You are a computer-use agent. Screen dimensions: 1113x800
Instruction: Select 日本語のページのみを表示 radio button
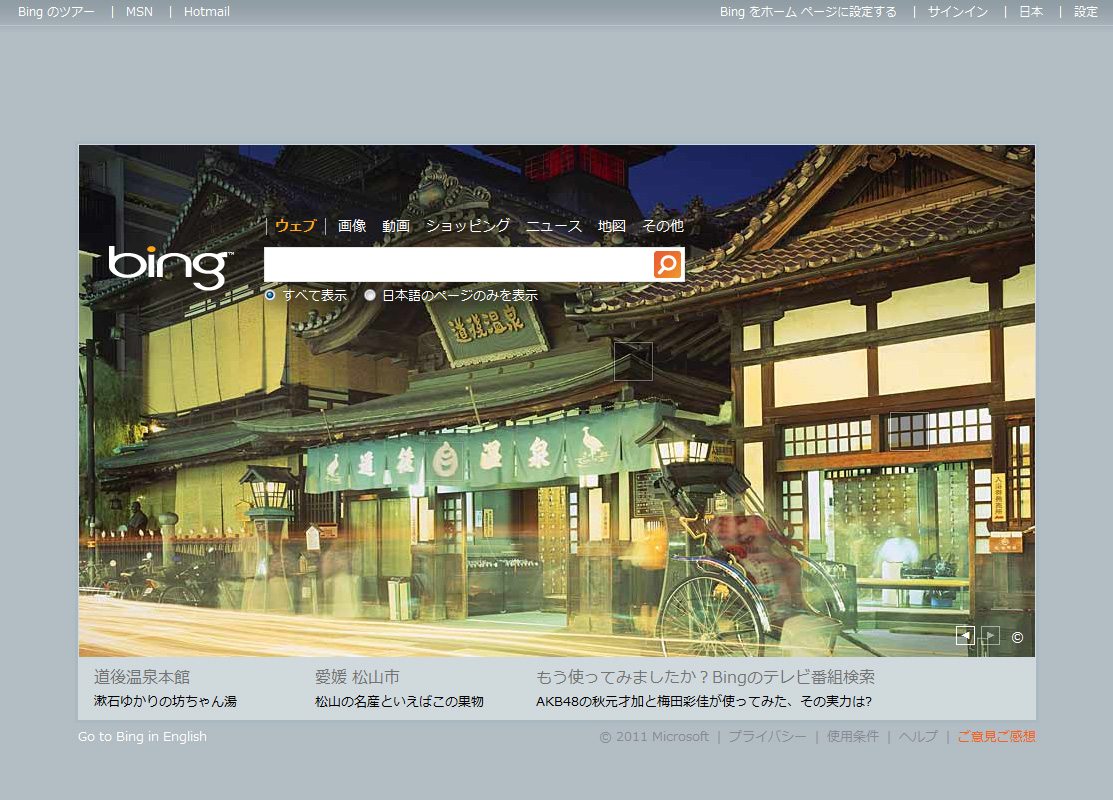pyautogui.click(x=370, y=295)
